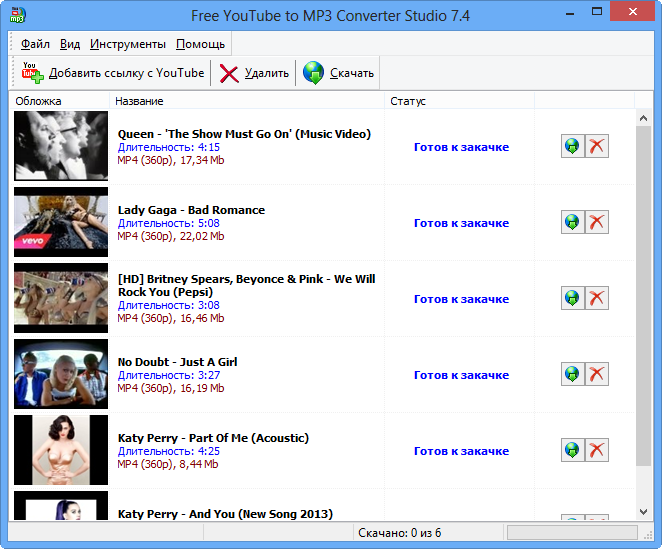Click the list scroll up arrow
This screenshot has height=549, width=662.
[643, 118]
